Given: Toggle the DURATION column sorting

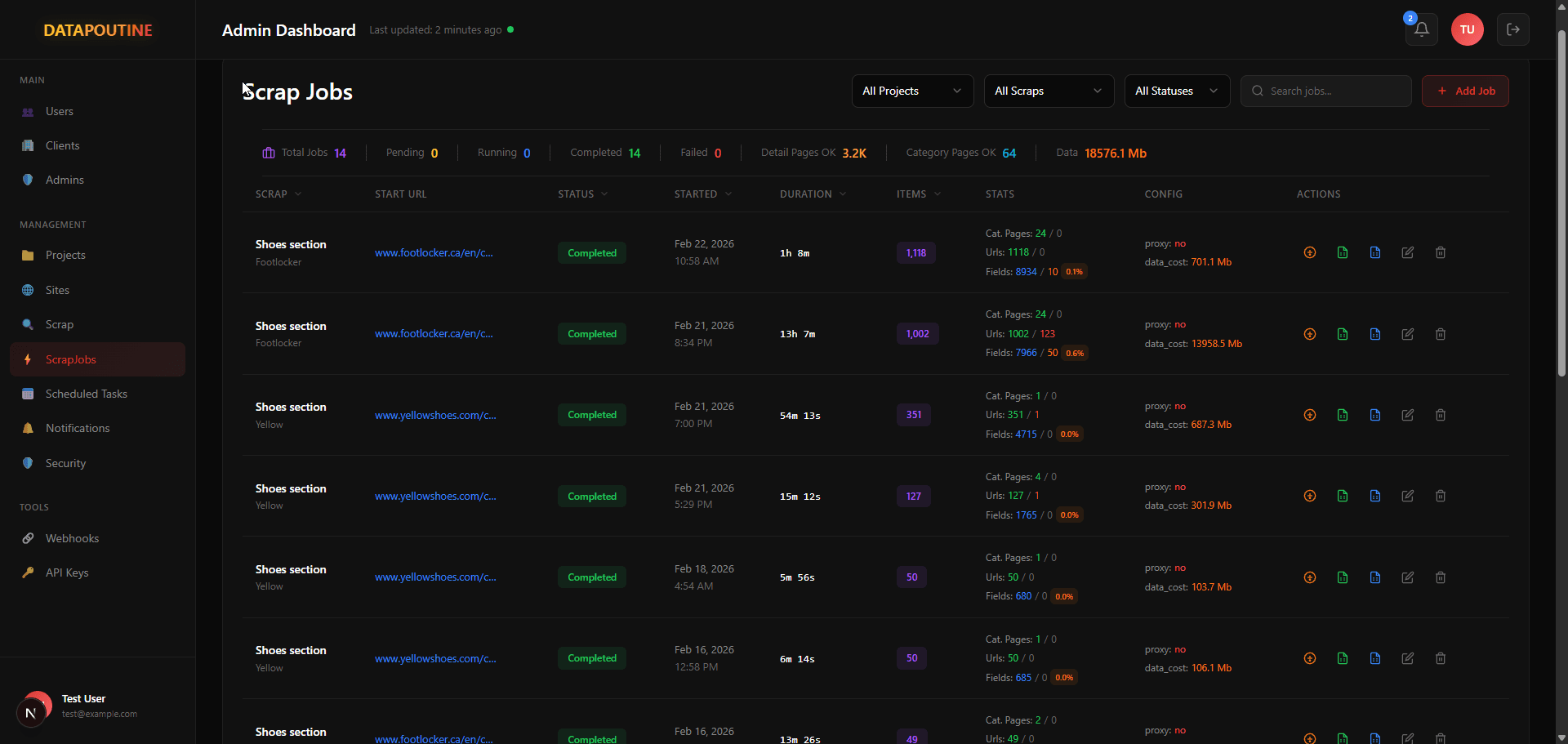Looking at the screenshot, I should 843,194.
